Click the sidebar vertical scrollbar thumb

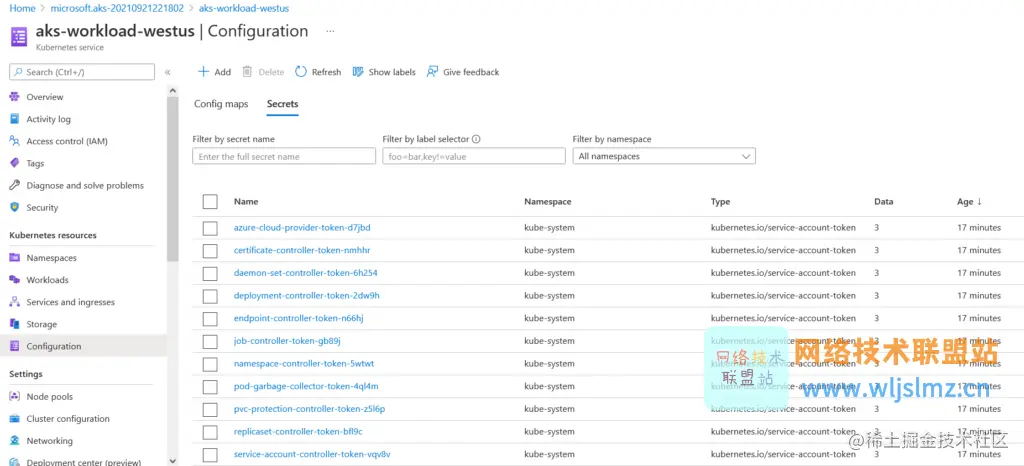point(172,179)
